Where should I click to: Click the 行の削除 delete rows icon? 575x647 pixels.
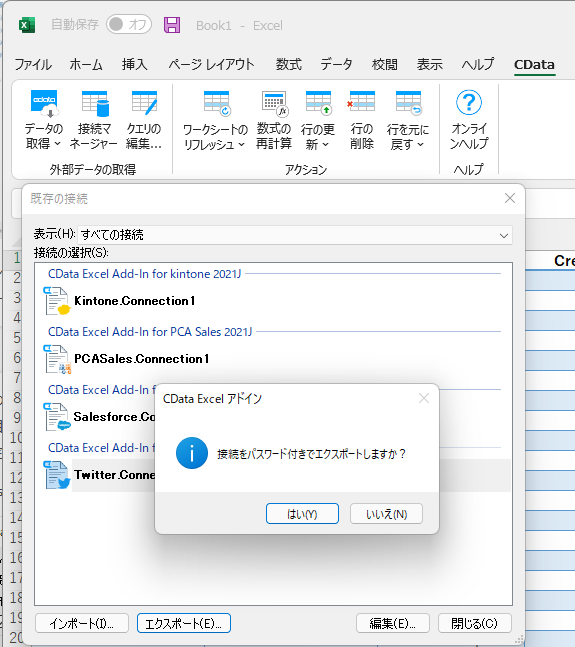pyautogui.click(x=361, y=102)
